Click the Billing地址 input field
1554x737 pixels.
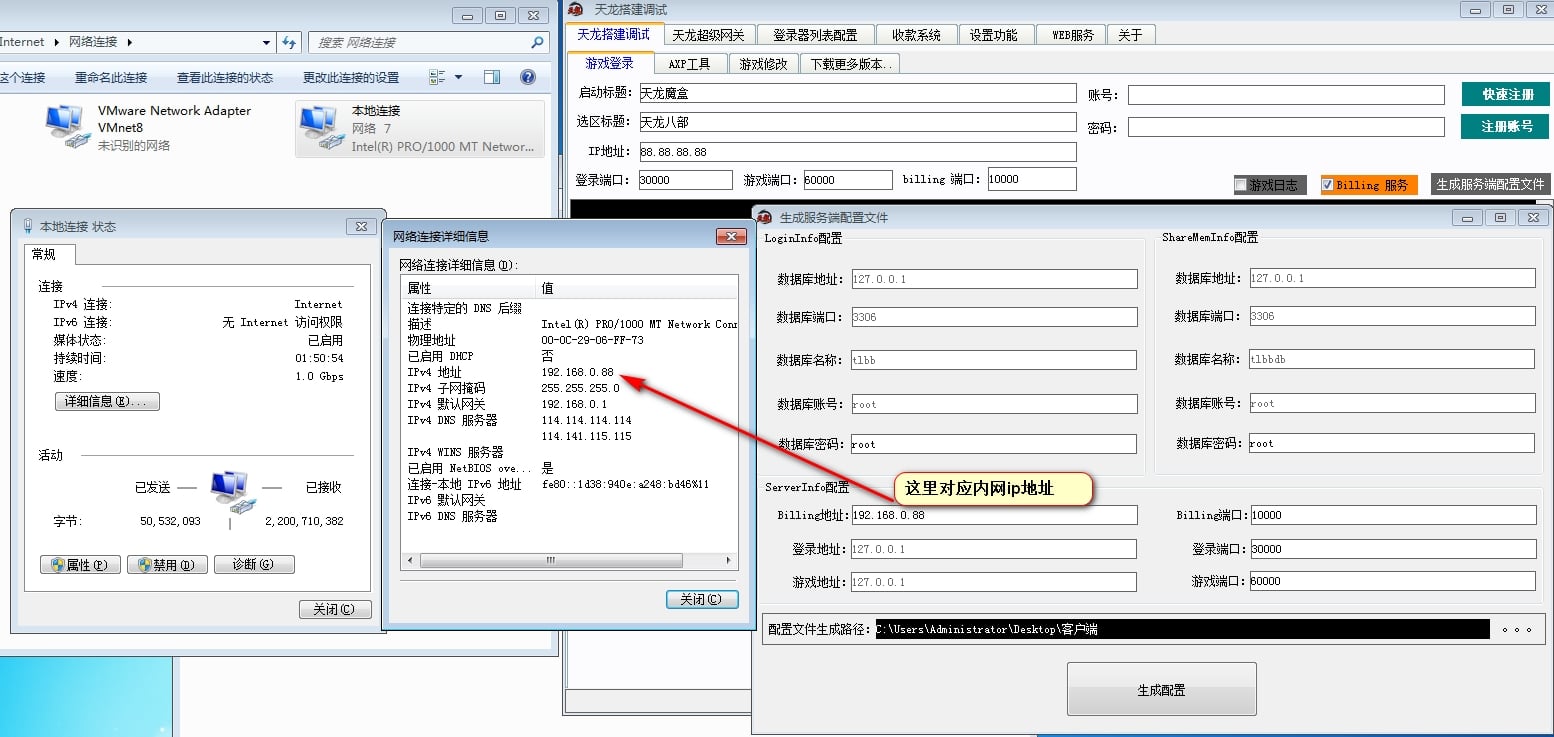pyautogui.click(x=993, y=515)
